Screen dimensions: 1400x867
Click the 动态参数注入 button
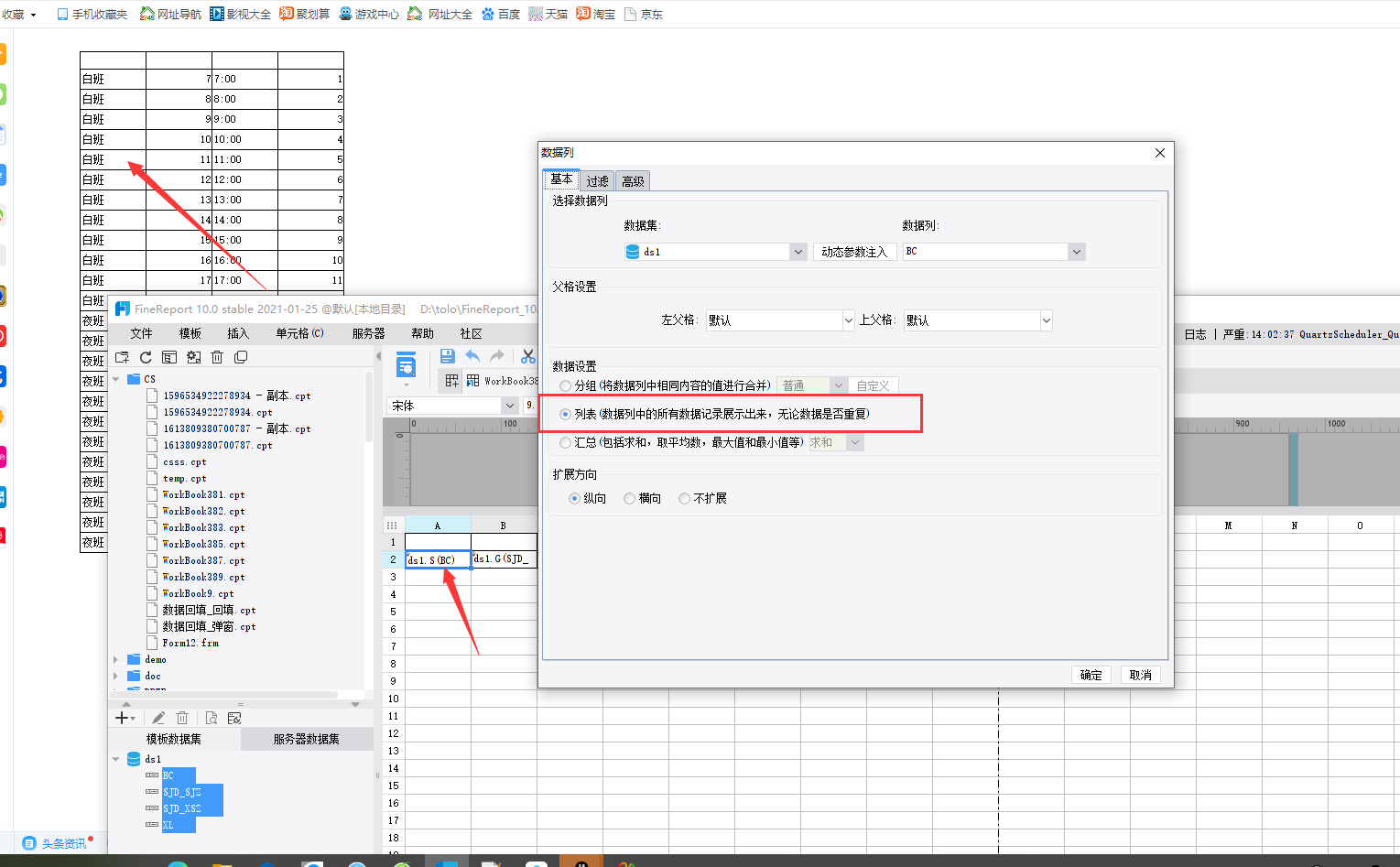pyautogui.click(x=854, y=252)
